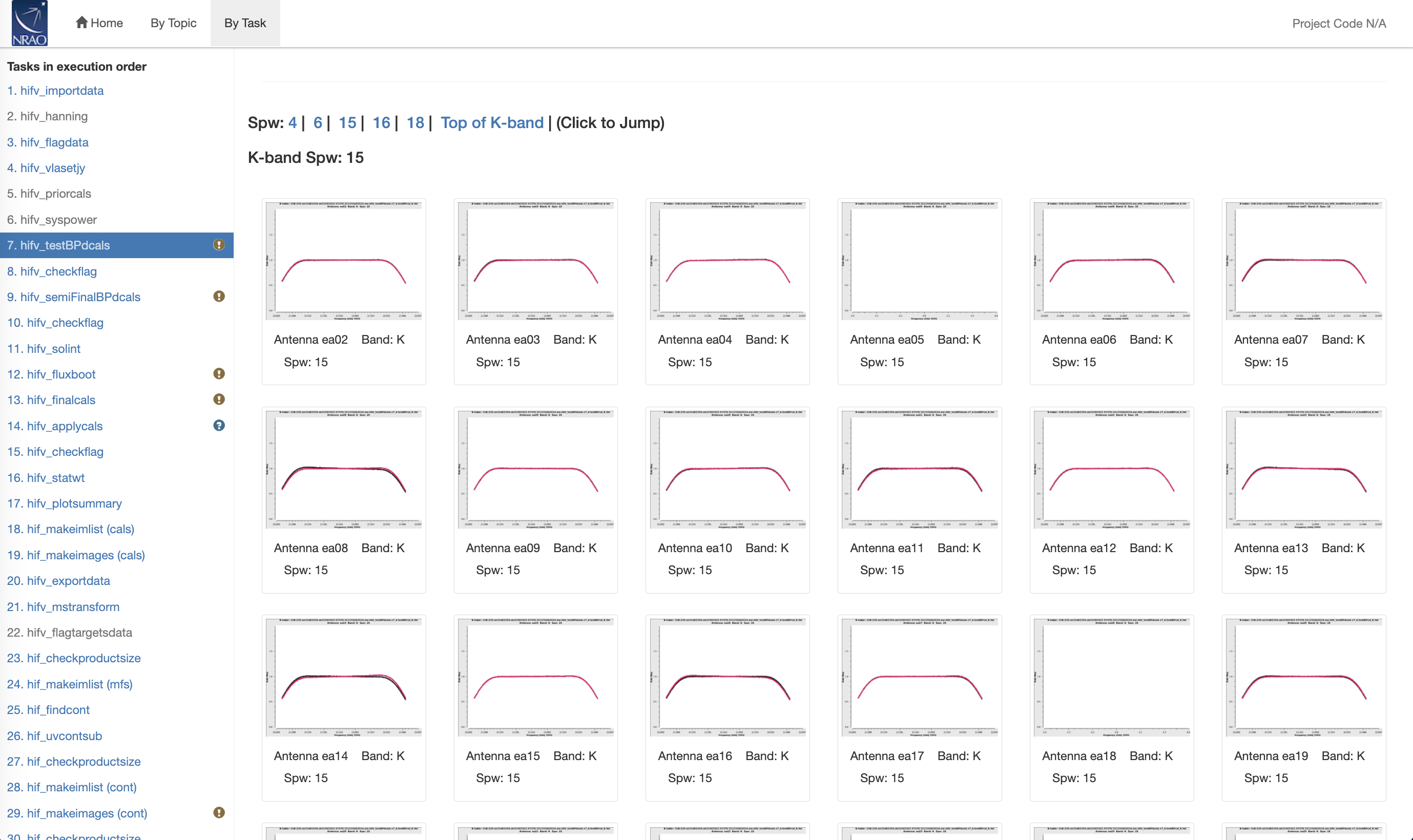Jump to Spw 18 link
The width and height of the screenshot is (1413, 840).
click(x=415, y=123)
